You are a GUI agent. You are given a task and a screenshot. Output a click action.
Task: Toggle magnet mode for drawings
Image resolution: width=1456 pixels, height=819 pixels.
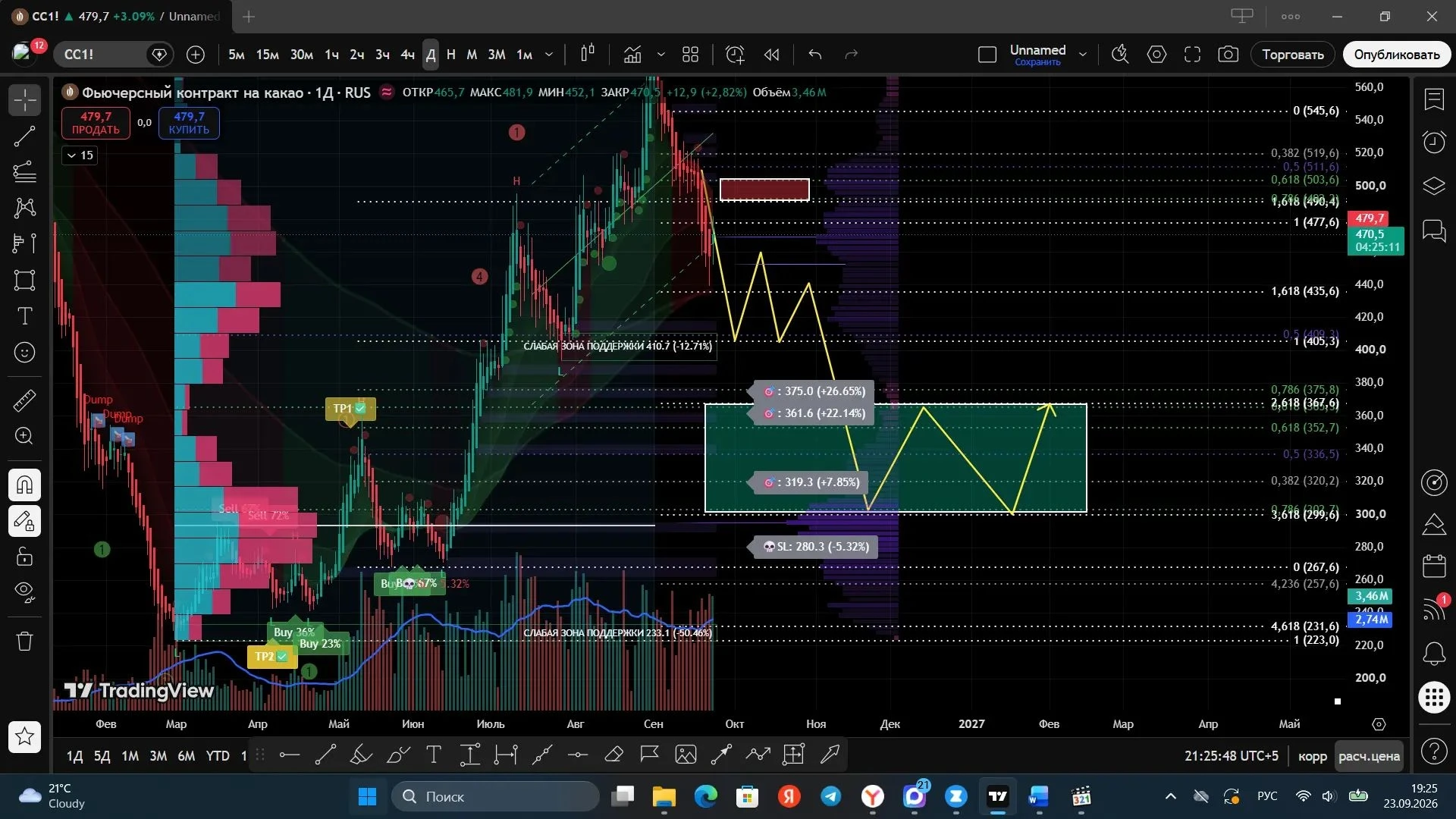point(24,485)
